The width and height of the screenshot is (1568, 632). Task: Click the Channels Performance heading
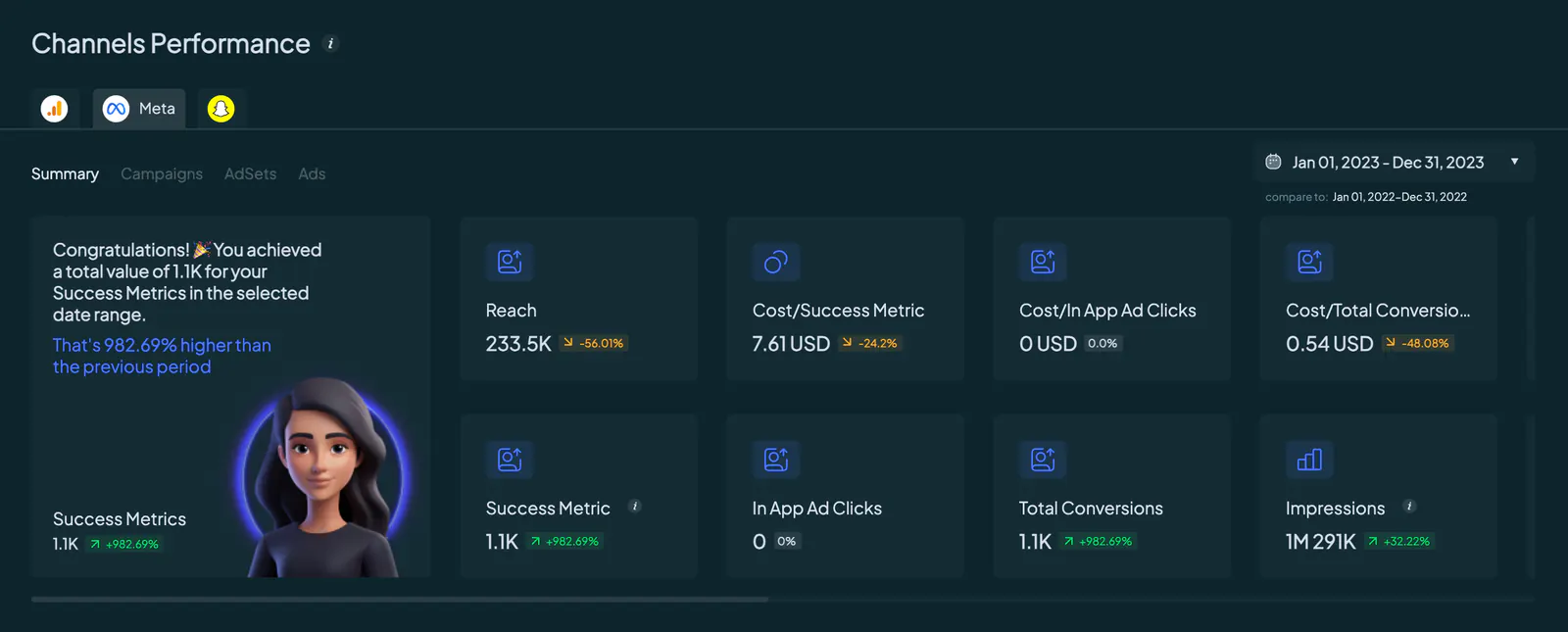click(x=171, y=44)
